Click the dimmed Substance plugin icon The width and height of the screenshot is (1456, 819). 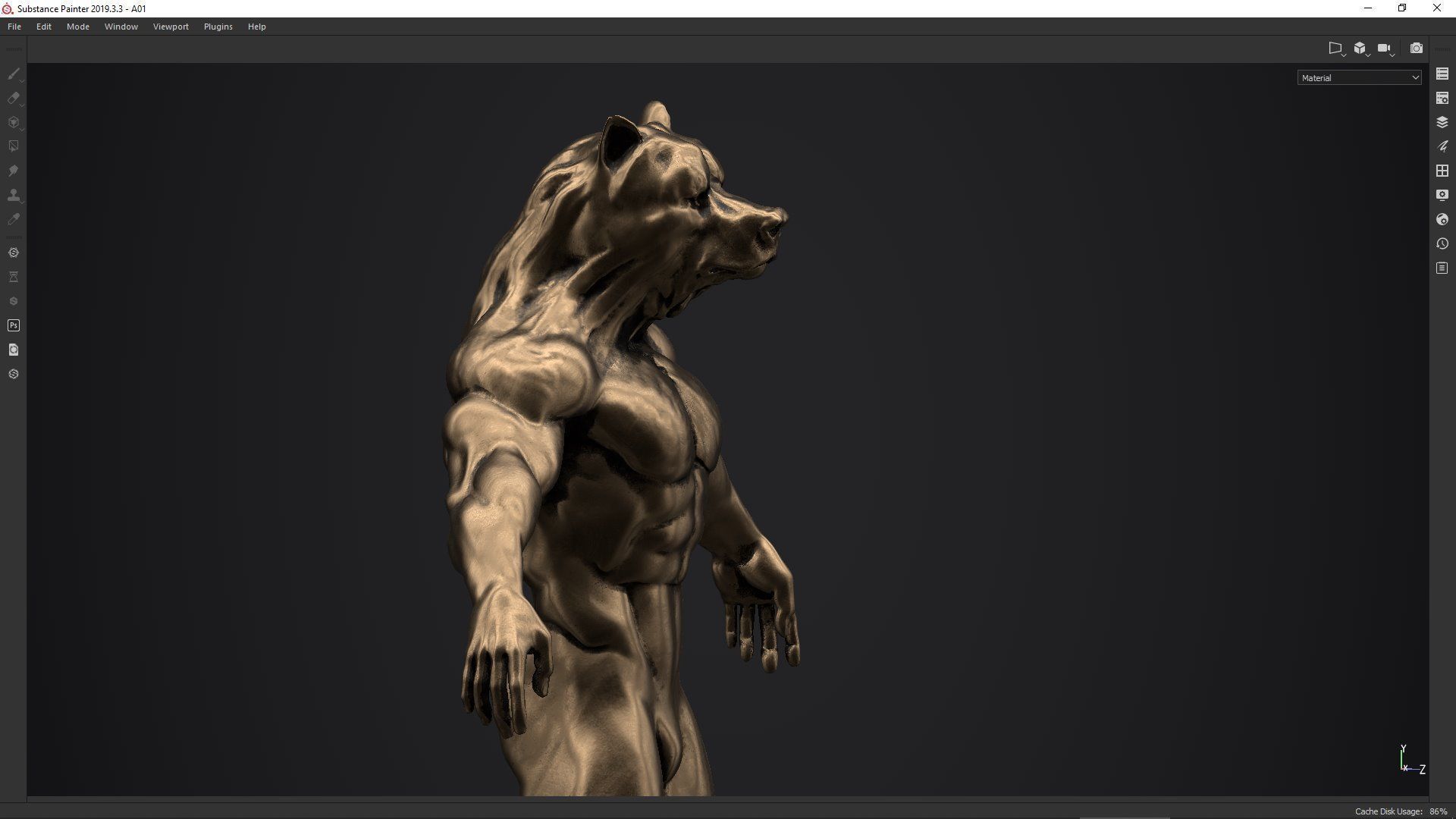(x=14, y=301)
